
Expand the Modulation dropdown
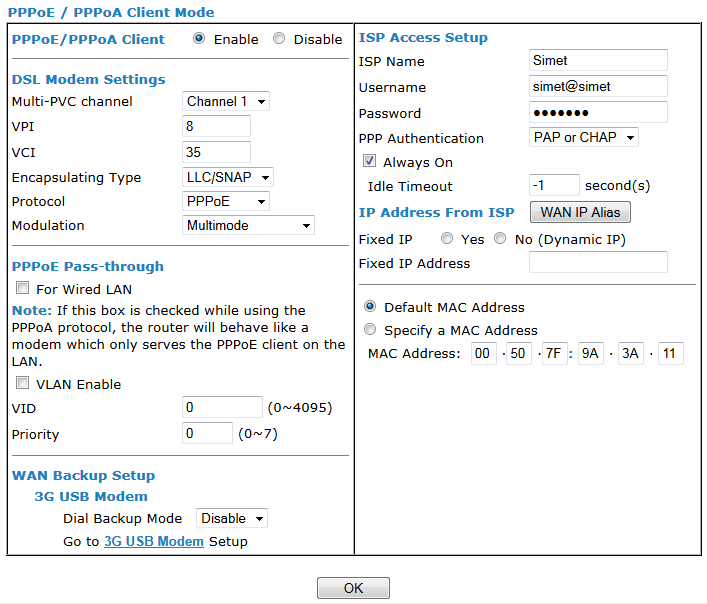click(249, 225)
